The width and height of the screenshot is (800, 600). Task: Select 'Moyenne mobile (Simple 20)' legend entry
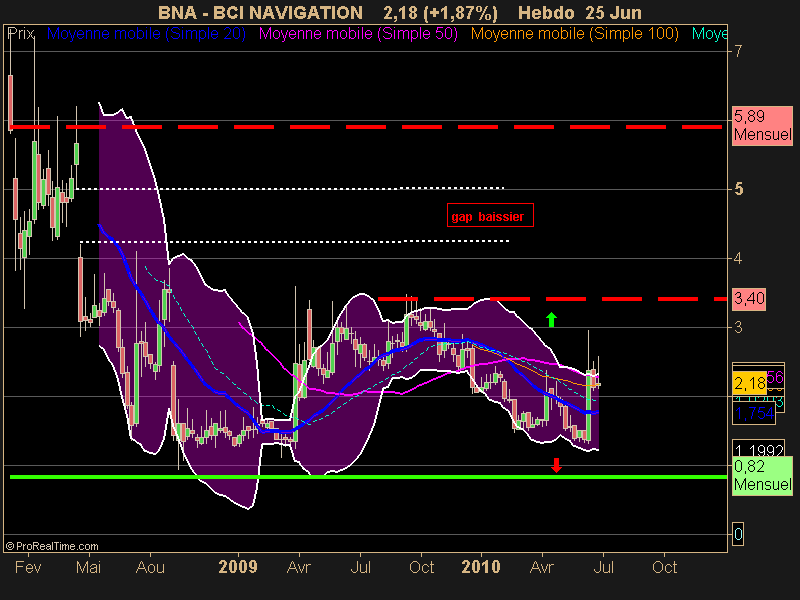(146, 34)
